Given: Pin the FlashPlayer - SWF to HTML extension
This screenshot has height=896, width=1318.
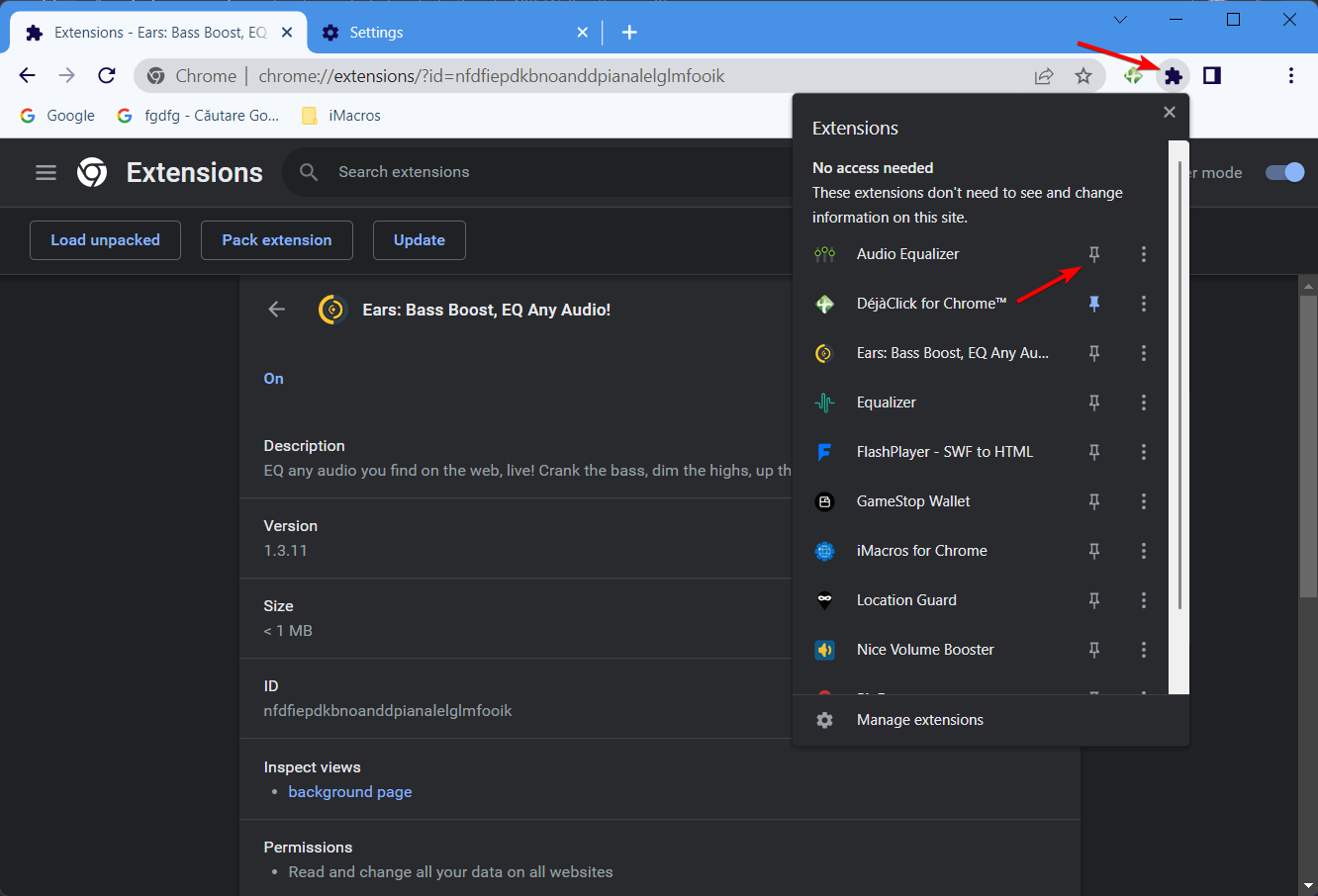Looking at the screenshot, I should [1094, 452].
